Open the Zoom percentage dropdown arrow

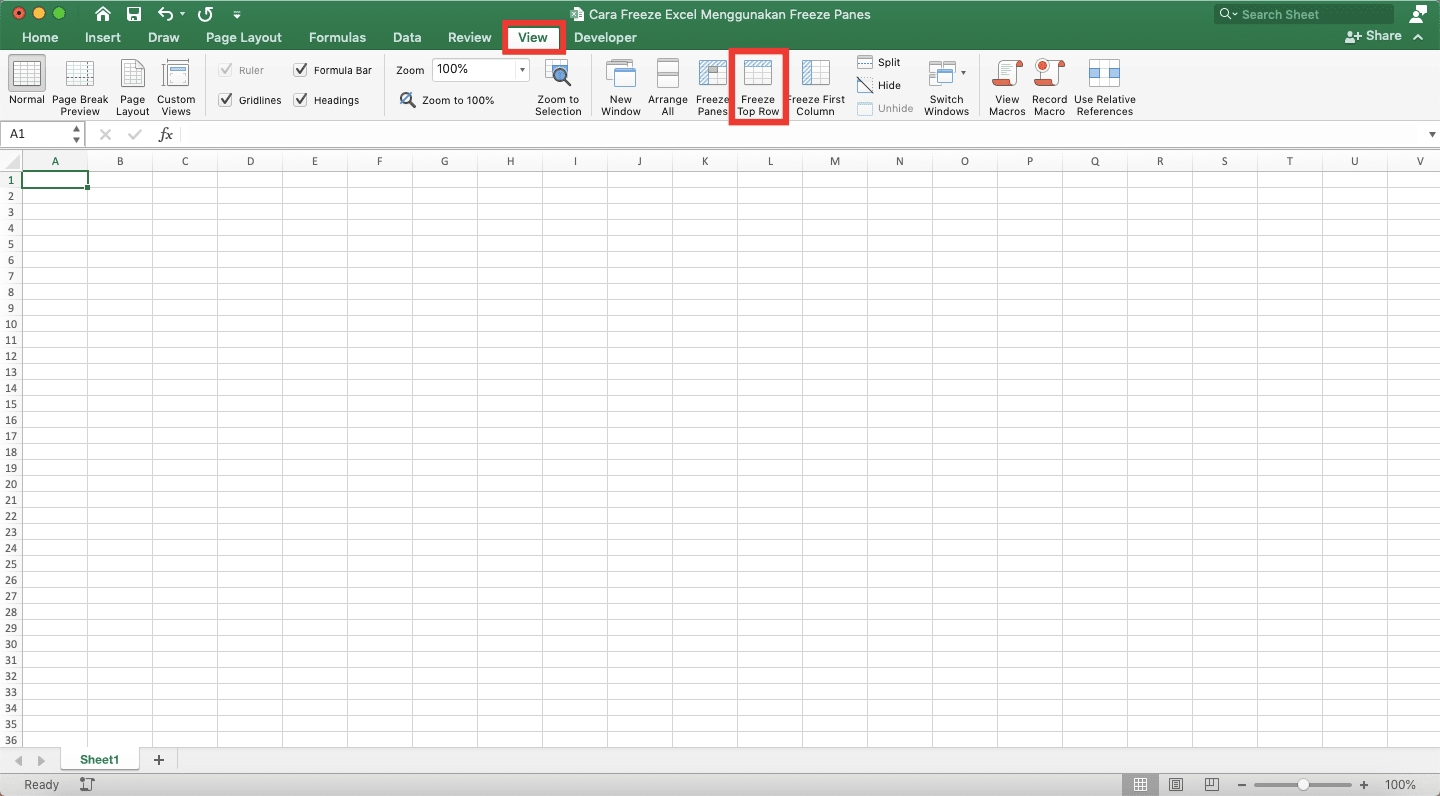(x=522, y=70)
